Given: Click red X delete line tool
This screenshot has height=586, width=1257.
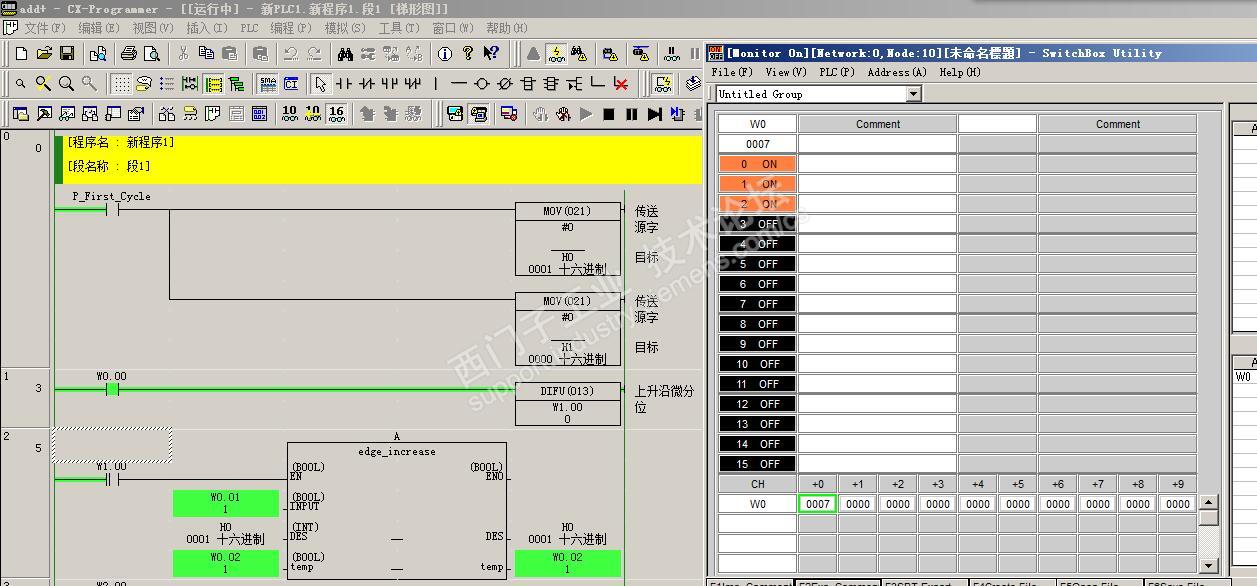Looking at the screenshot, I should pyautogui.click(x=621, y=84).
